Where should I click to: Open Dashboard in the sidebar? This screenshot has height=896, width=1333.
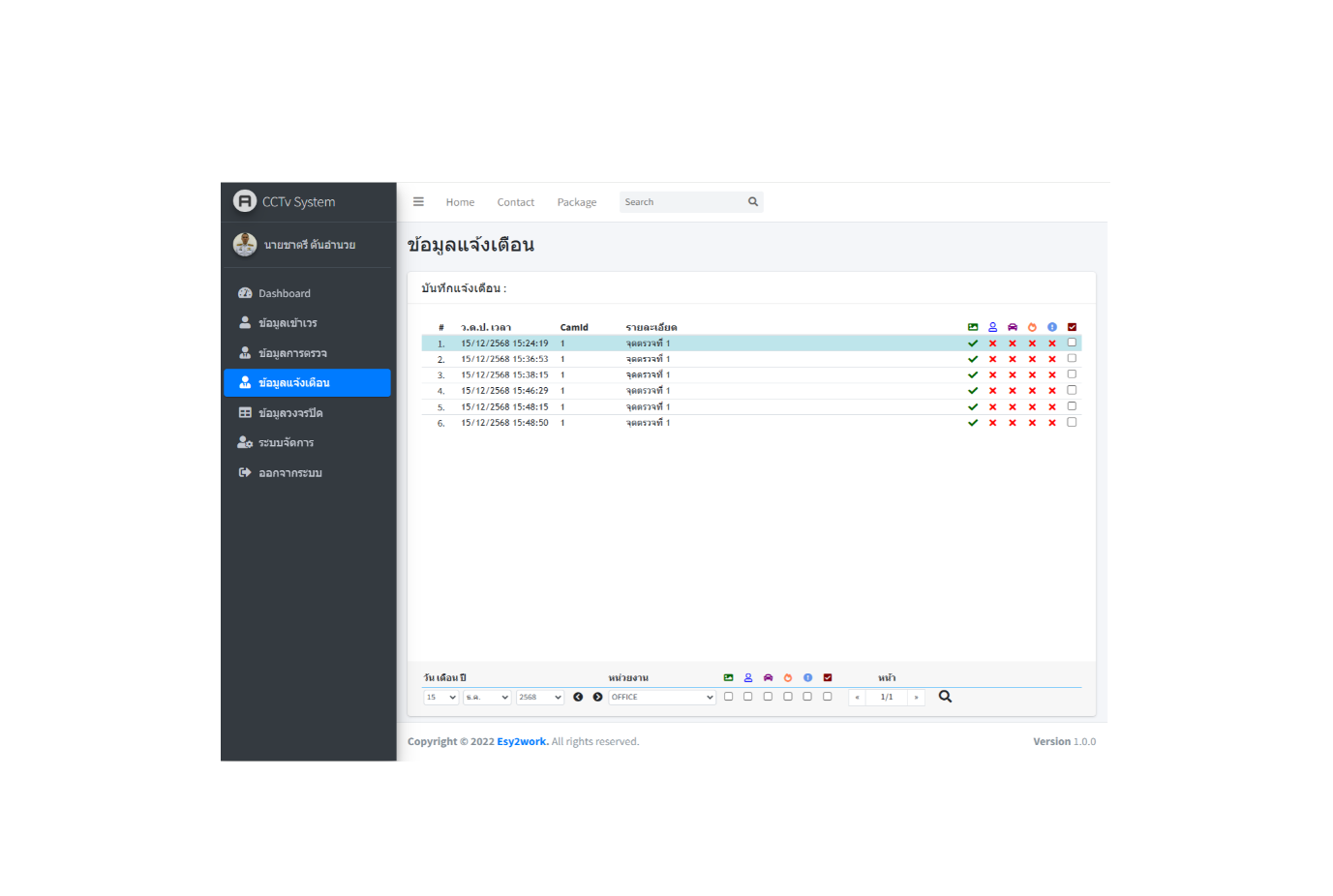pos(285,293)
